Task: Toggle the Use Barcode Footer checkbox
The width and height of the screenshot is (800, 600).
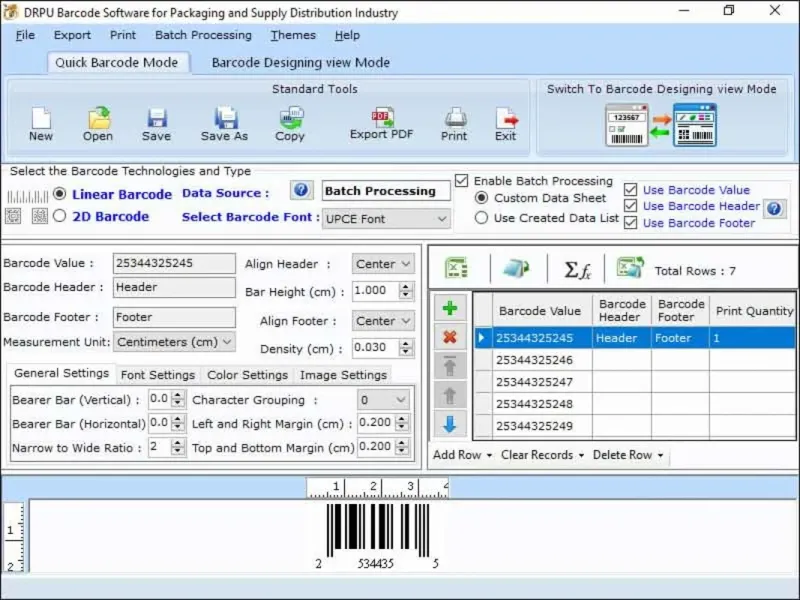Action: (630, 223)
